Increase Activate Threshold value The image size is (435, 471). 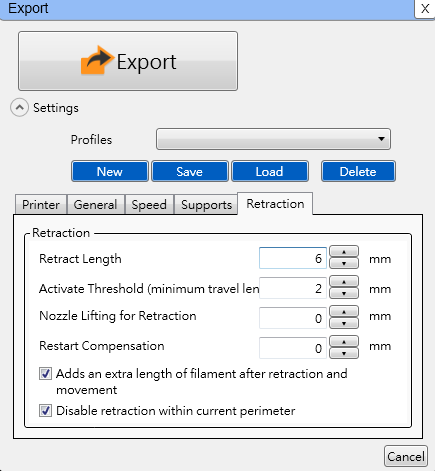pyautogui.click(x=344, y=282)
